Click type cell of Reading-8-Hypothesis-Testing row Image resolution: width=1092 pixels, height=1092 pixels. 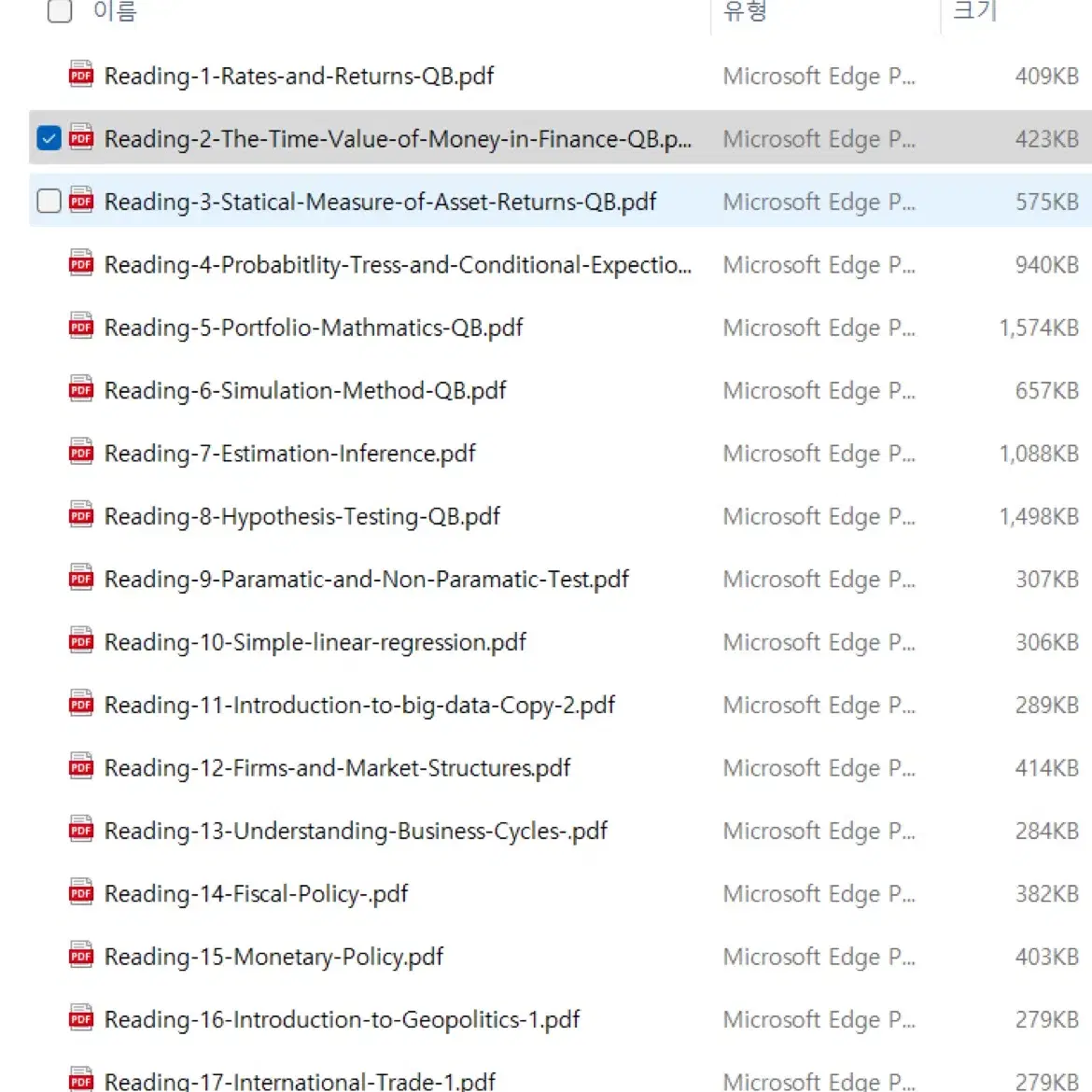[819, 517]
